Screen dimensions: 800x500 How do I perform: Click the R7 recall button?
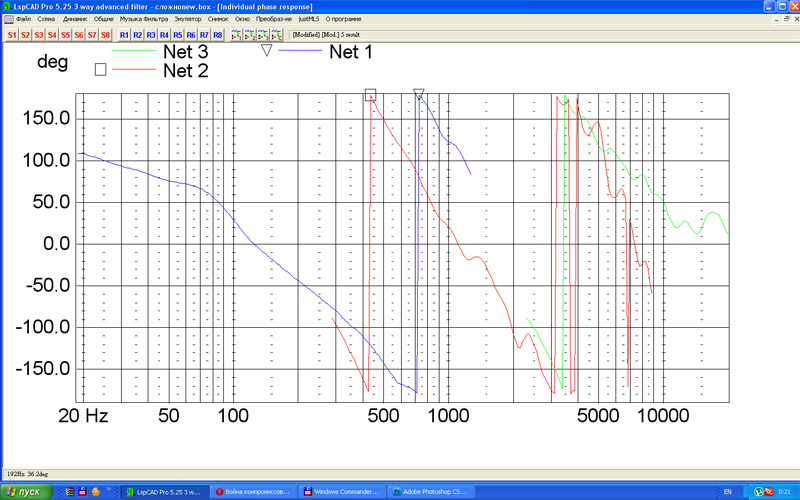click(204, 35)
